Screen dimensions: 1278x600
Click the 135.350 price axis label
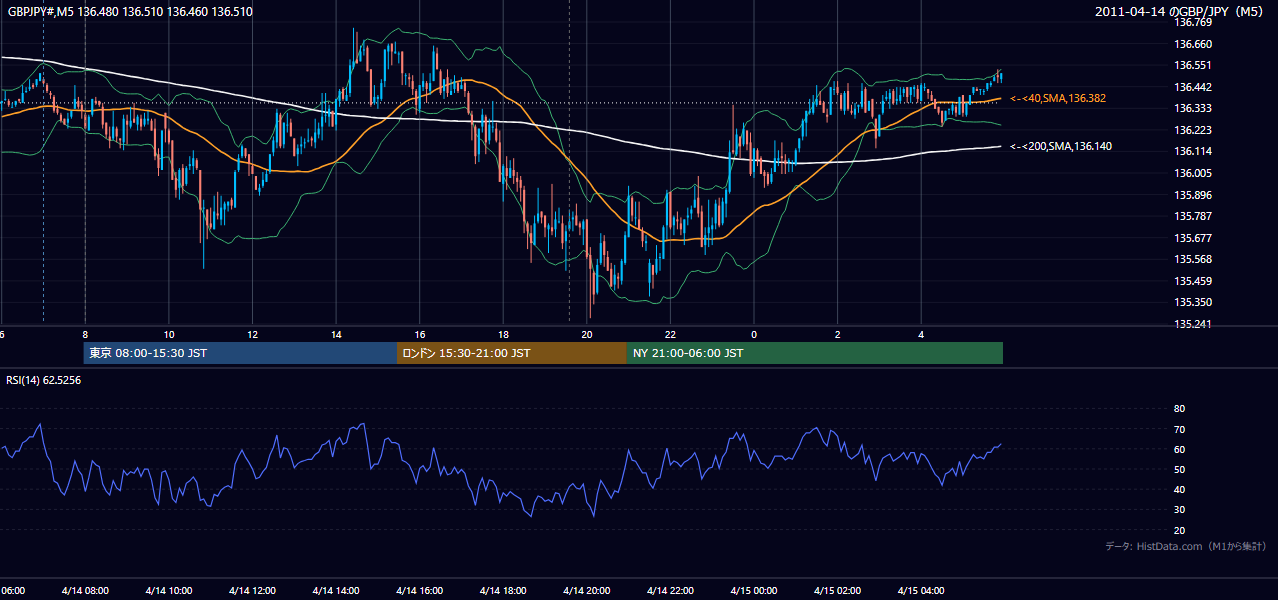pyautogui.click(x=1192, y=302)
